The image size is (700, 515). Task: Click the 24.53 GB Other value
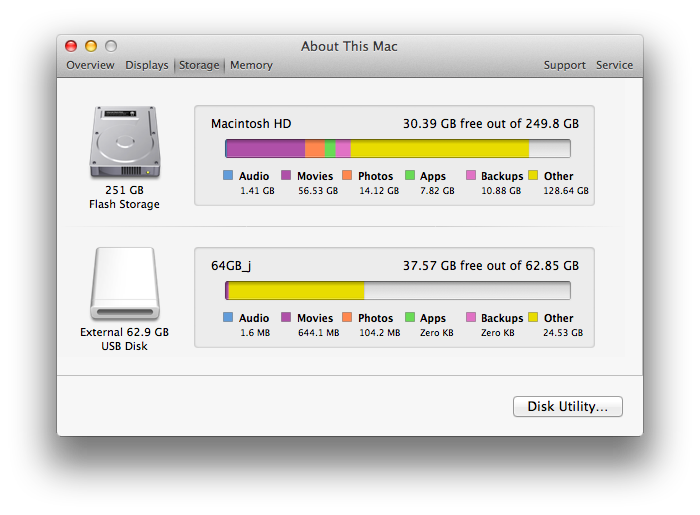tap(563, 333)
